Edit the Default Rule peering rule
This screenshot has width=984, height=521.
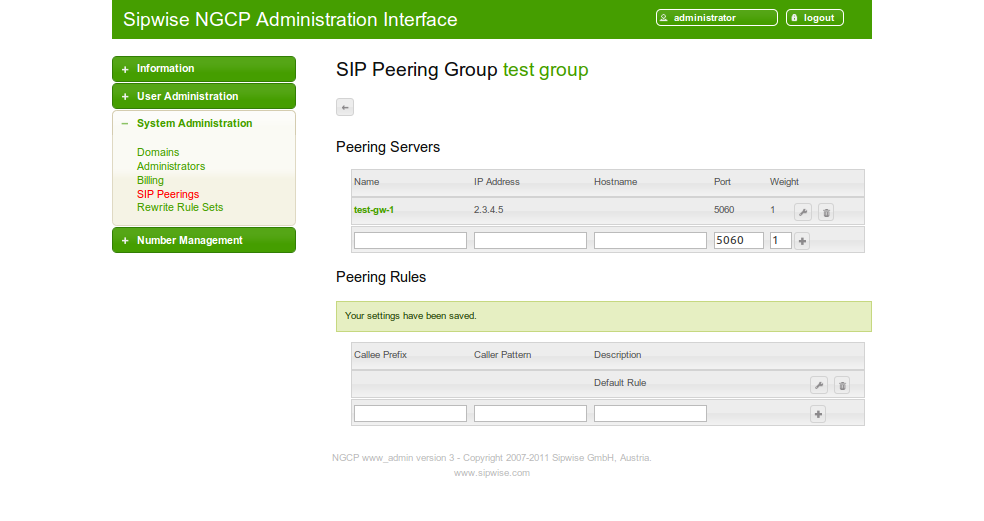pyautogui.click(x=818, y=385)
